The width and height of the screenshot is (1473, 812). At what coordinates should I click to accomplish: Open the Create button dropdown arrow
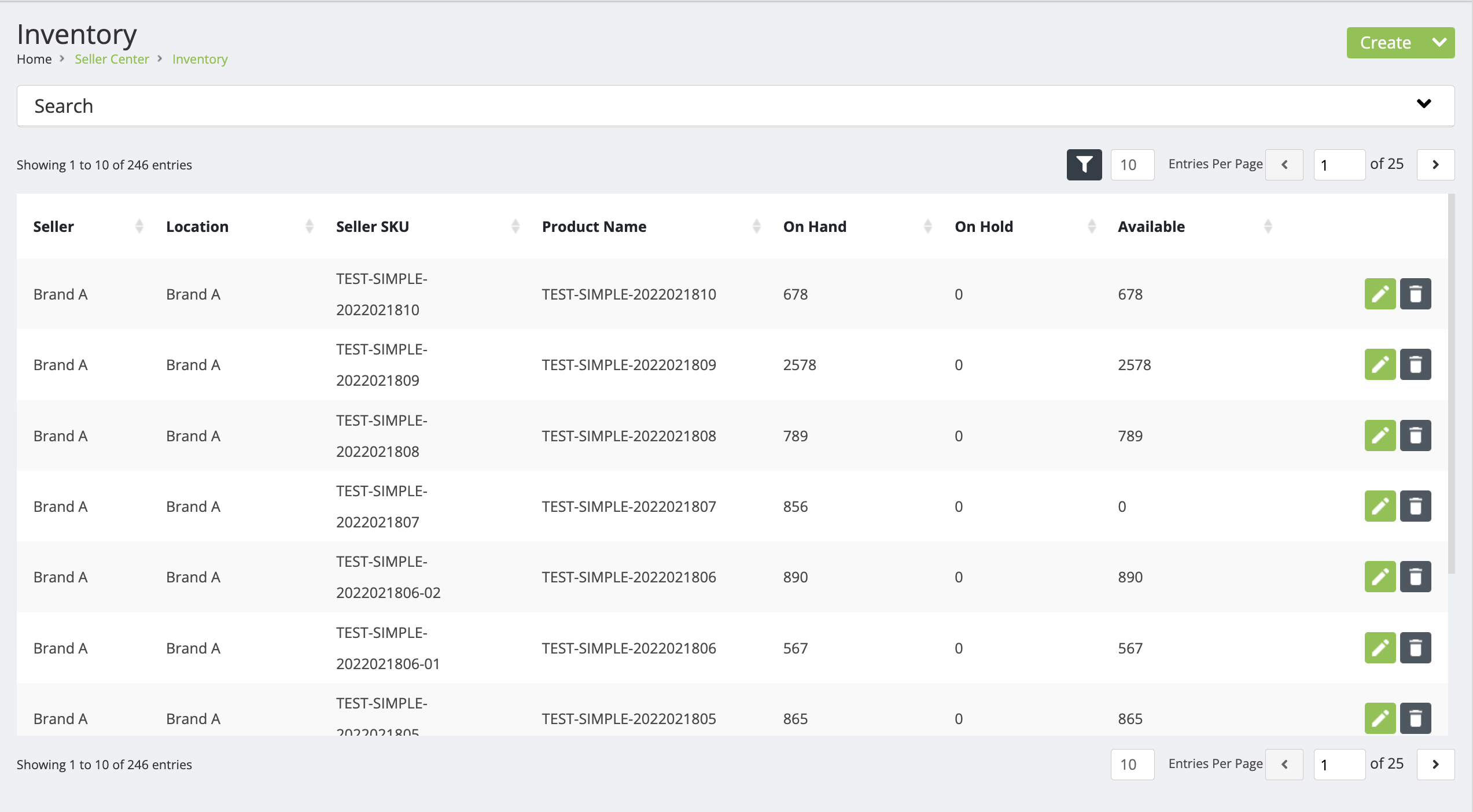pos(1439,43)
